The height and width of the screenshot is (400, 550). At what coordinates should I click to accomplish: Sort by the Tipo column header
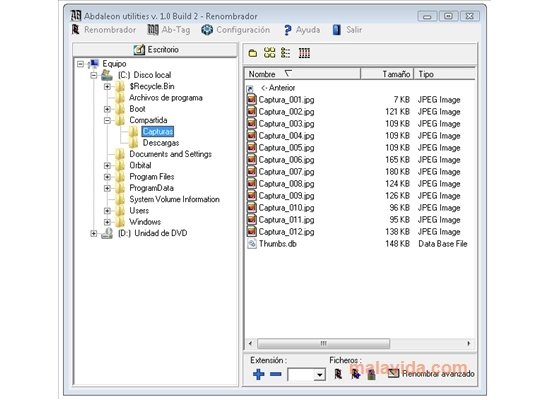[444, 74]
